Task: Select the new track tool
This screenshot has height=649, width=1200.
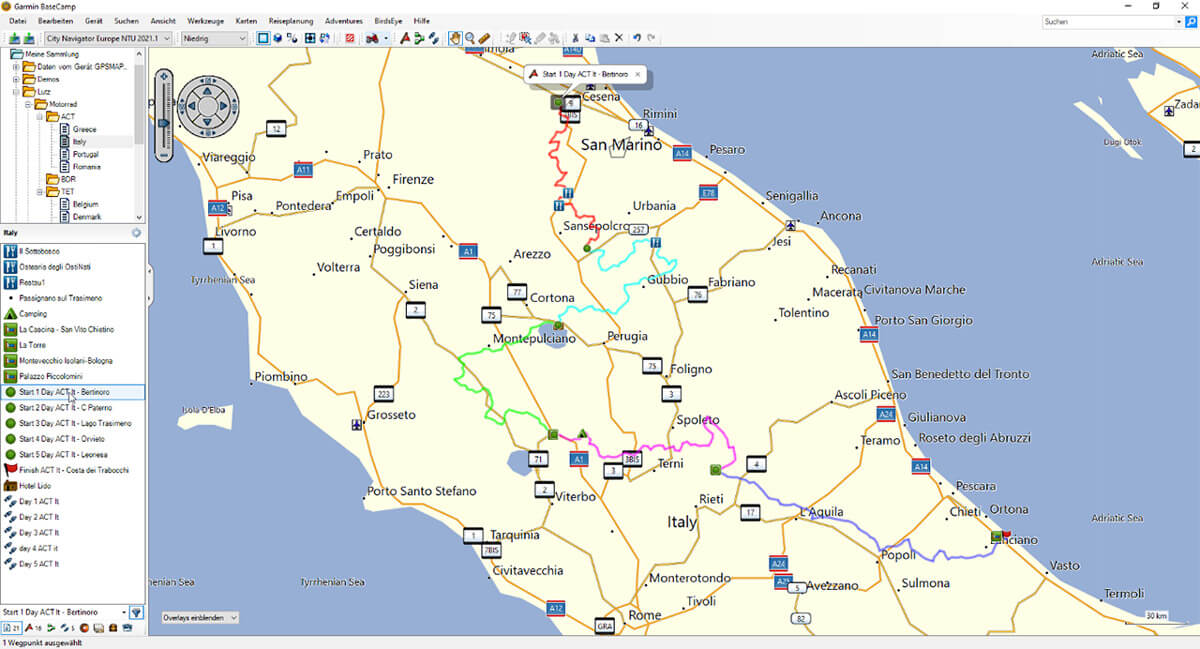Action: 433,38
